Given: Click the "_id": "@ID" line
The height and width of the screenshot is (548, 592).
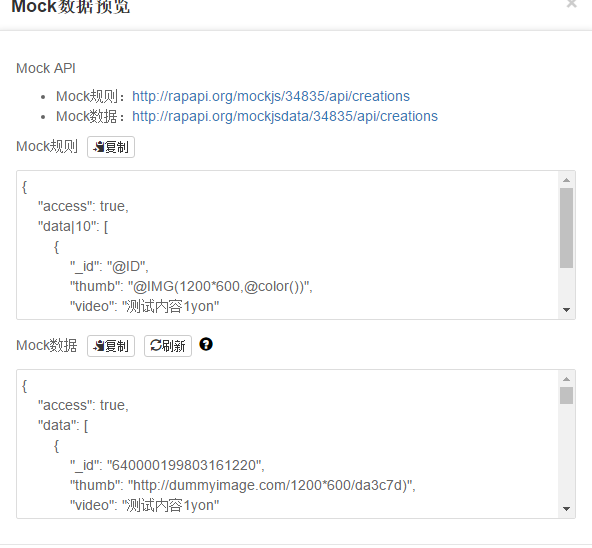Looking at the screenshot, I should tap(109, 267).
